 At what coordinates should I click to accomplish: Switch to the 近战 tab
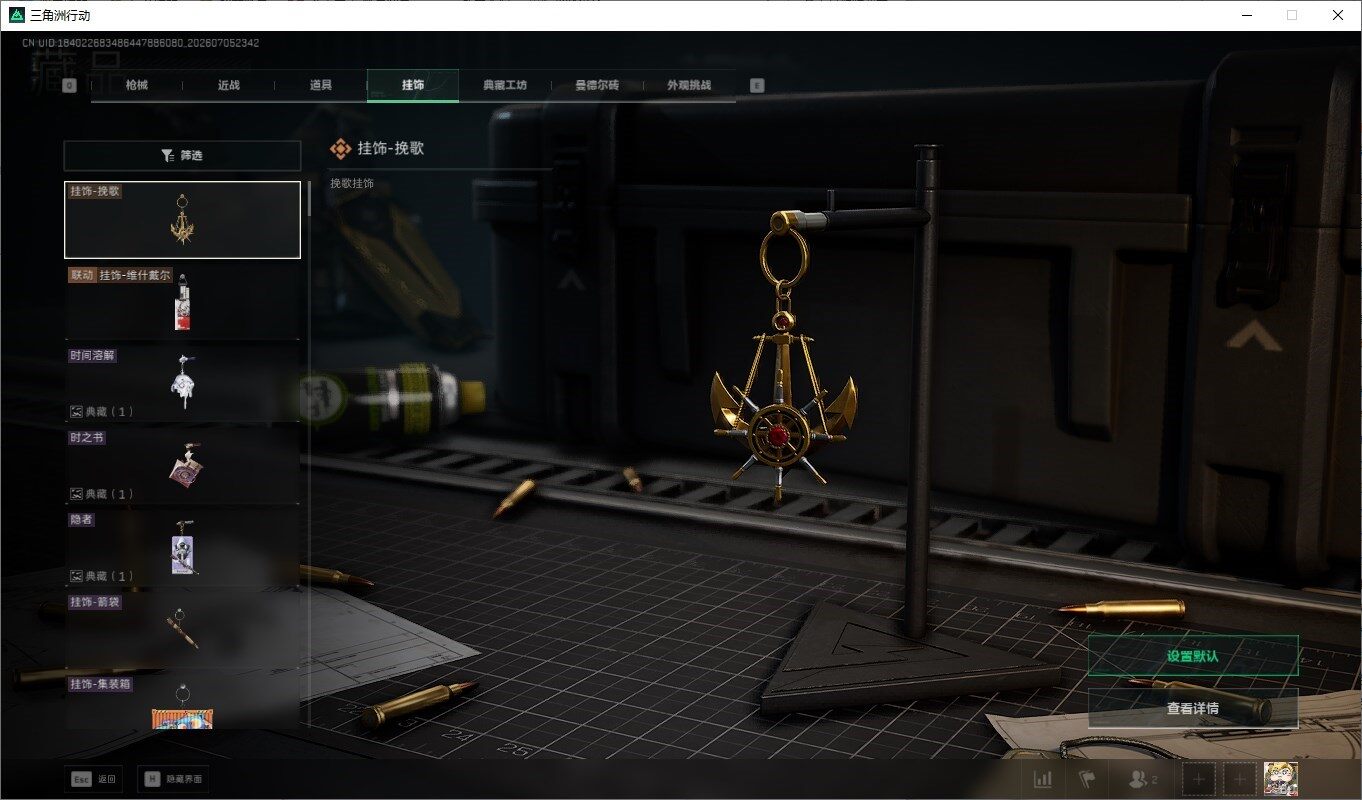click(x=229, y=86)
